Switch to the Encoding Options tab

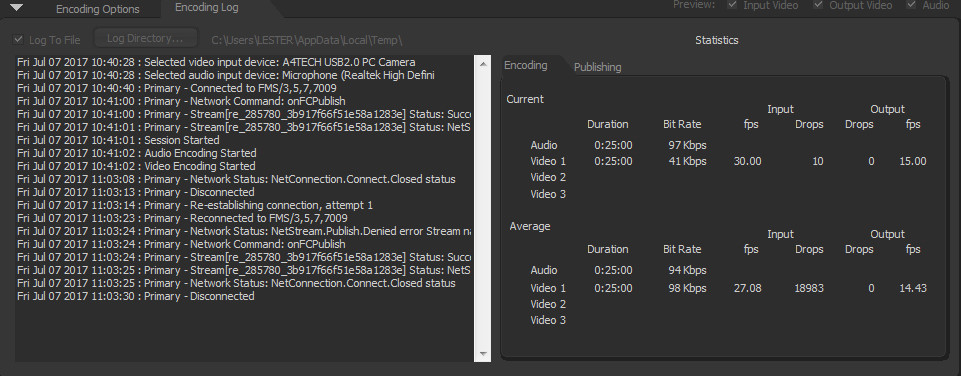pyautogui.click(x=98, y=9)
